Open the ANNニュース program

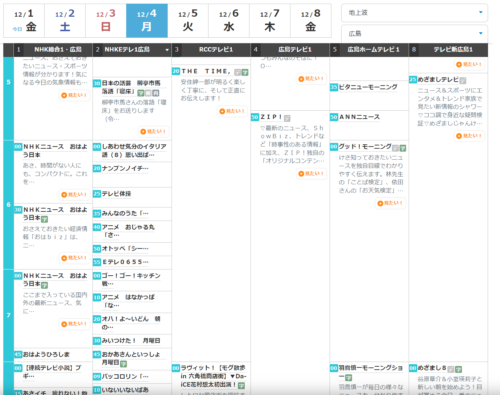pos(359,117)
